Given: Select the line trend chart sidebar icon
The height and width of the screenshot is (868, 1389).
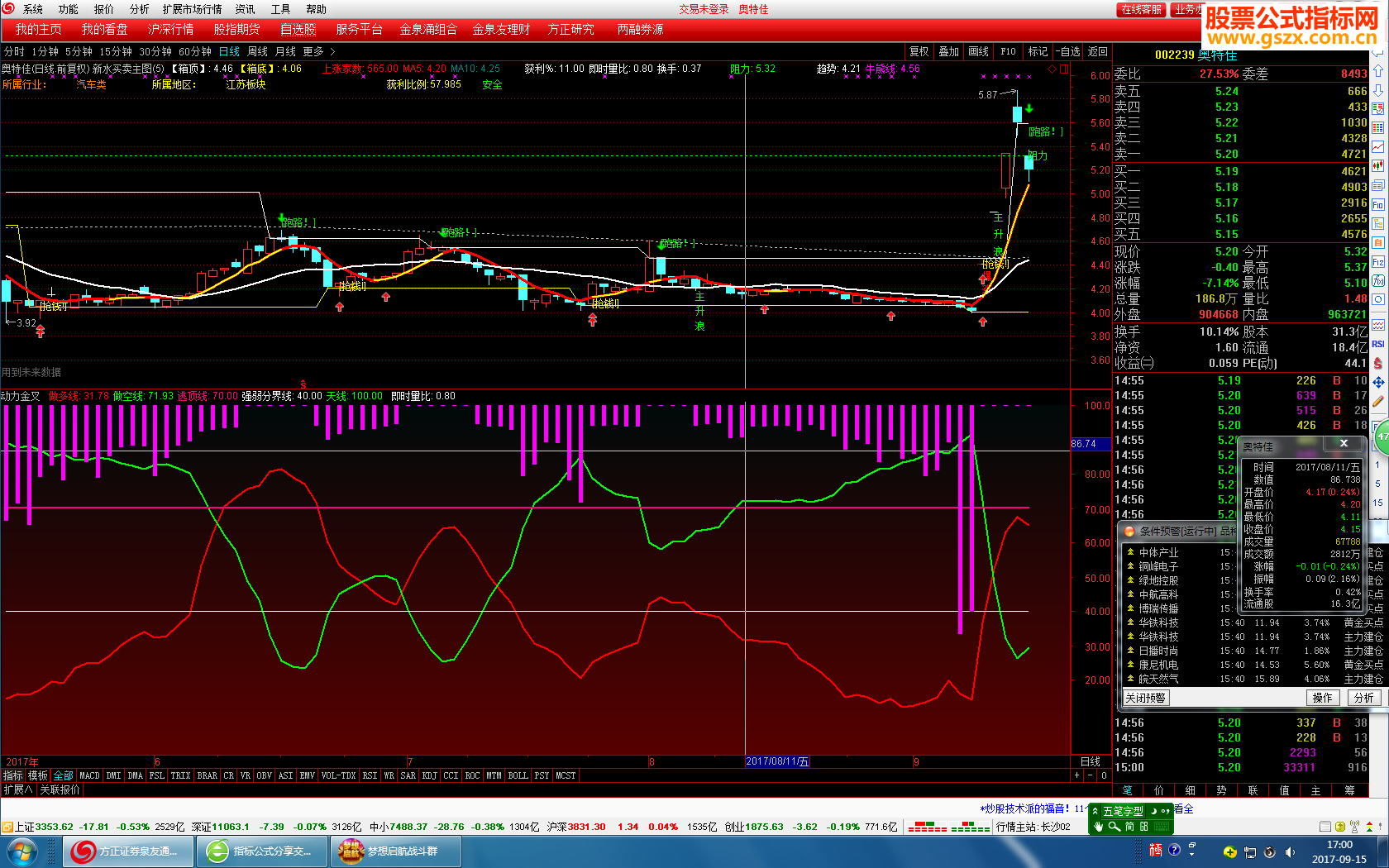Looking at the screenshot, I should click(1378, 147).
